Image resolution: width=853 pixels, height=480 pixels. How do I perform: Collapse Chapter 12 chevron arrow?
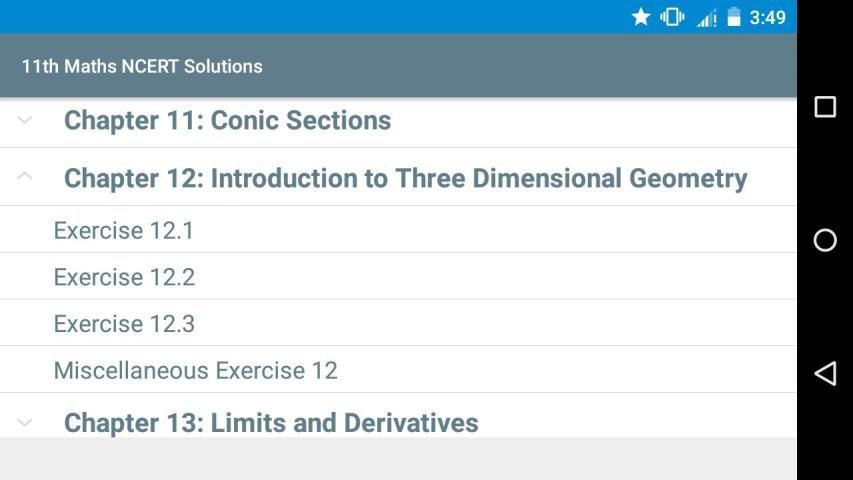click(x=25, y=177)
